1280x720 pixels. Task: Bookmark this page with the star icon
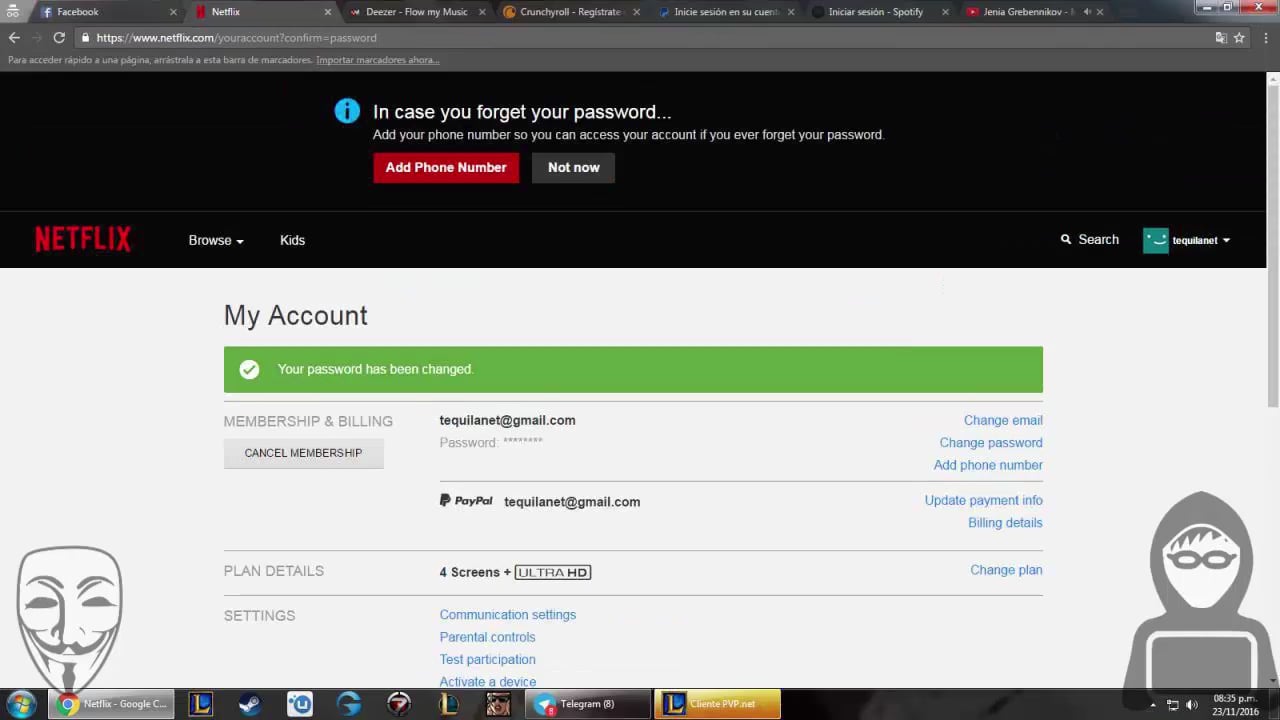[x=1239, y=38]
